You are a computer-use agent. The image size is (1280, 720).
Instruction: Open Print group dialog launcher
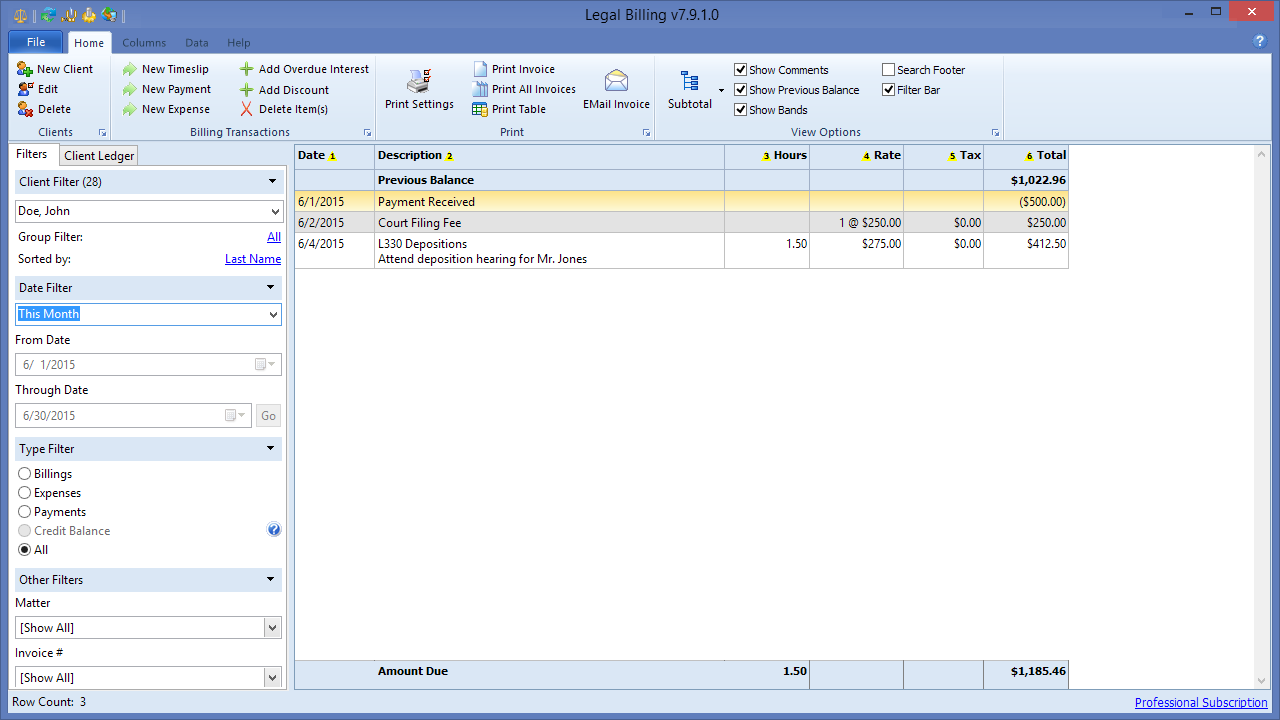[646, 133]
